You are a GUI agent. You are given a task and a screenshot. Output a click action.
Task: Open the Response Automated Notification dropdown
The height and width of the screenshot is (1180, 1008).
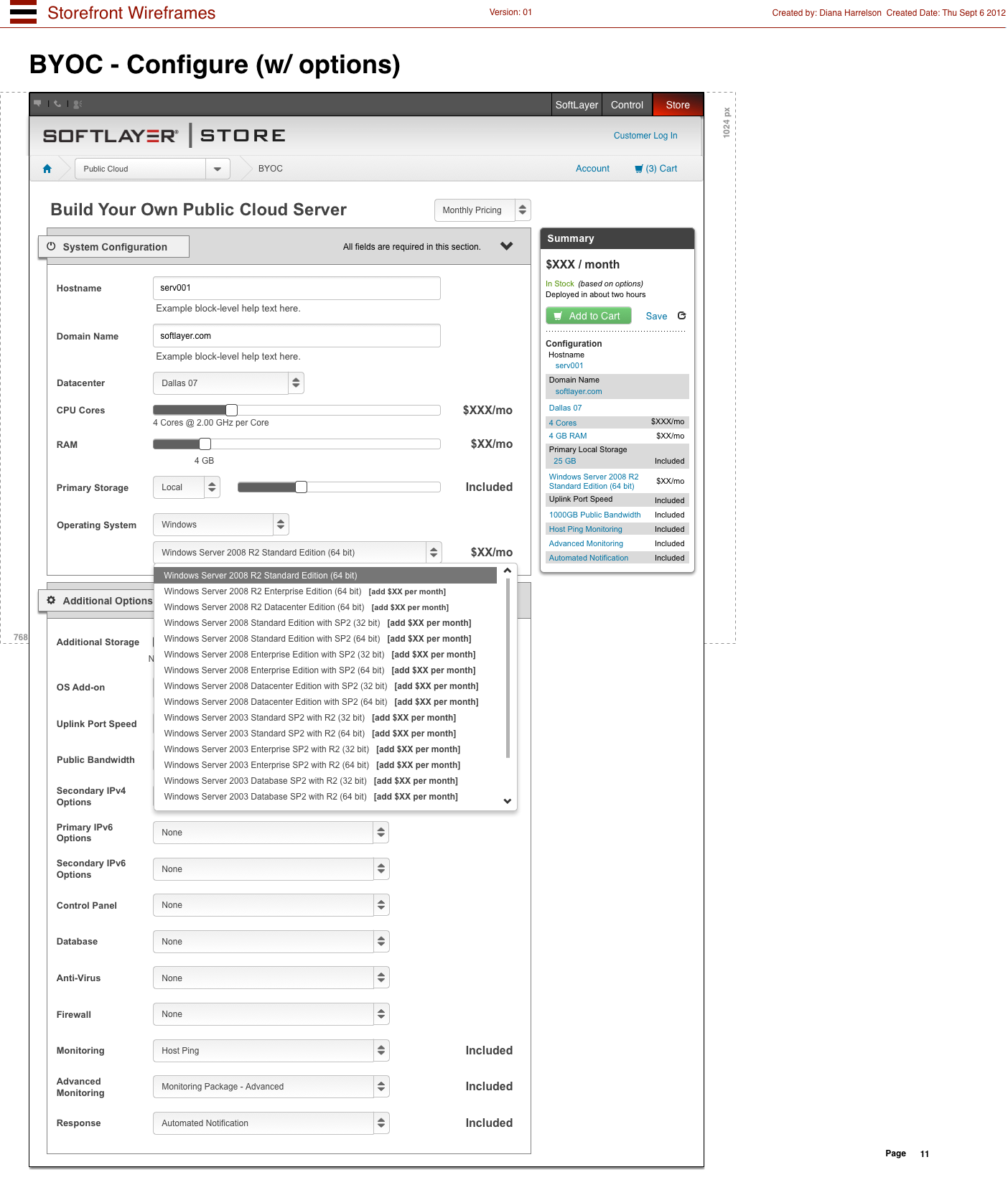[x=271, y=1123]
